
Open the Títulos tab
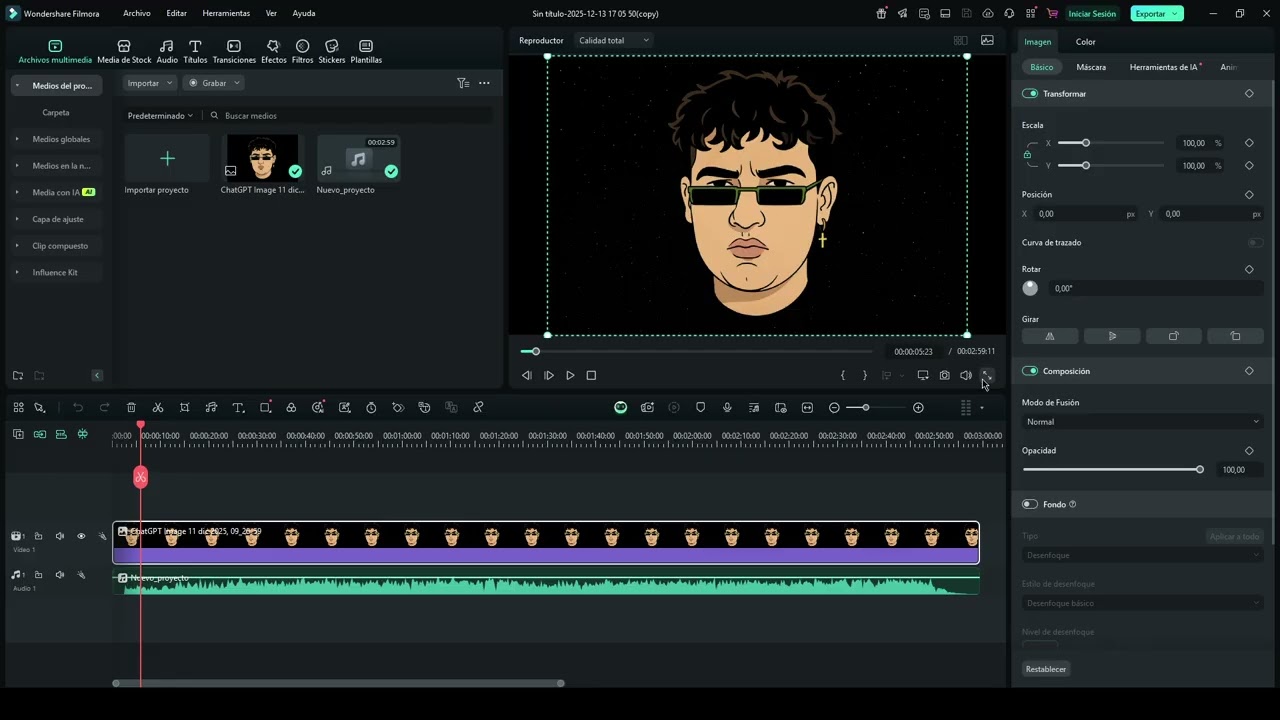click(x=195, y=51)
